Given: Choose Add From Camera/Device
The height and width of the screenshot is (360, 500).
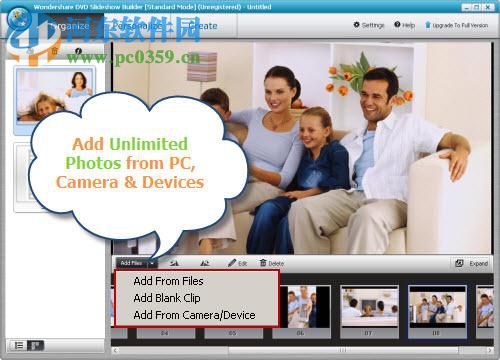Looking at the screenshot, I should [x=194, y=315].
